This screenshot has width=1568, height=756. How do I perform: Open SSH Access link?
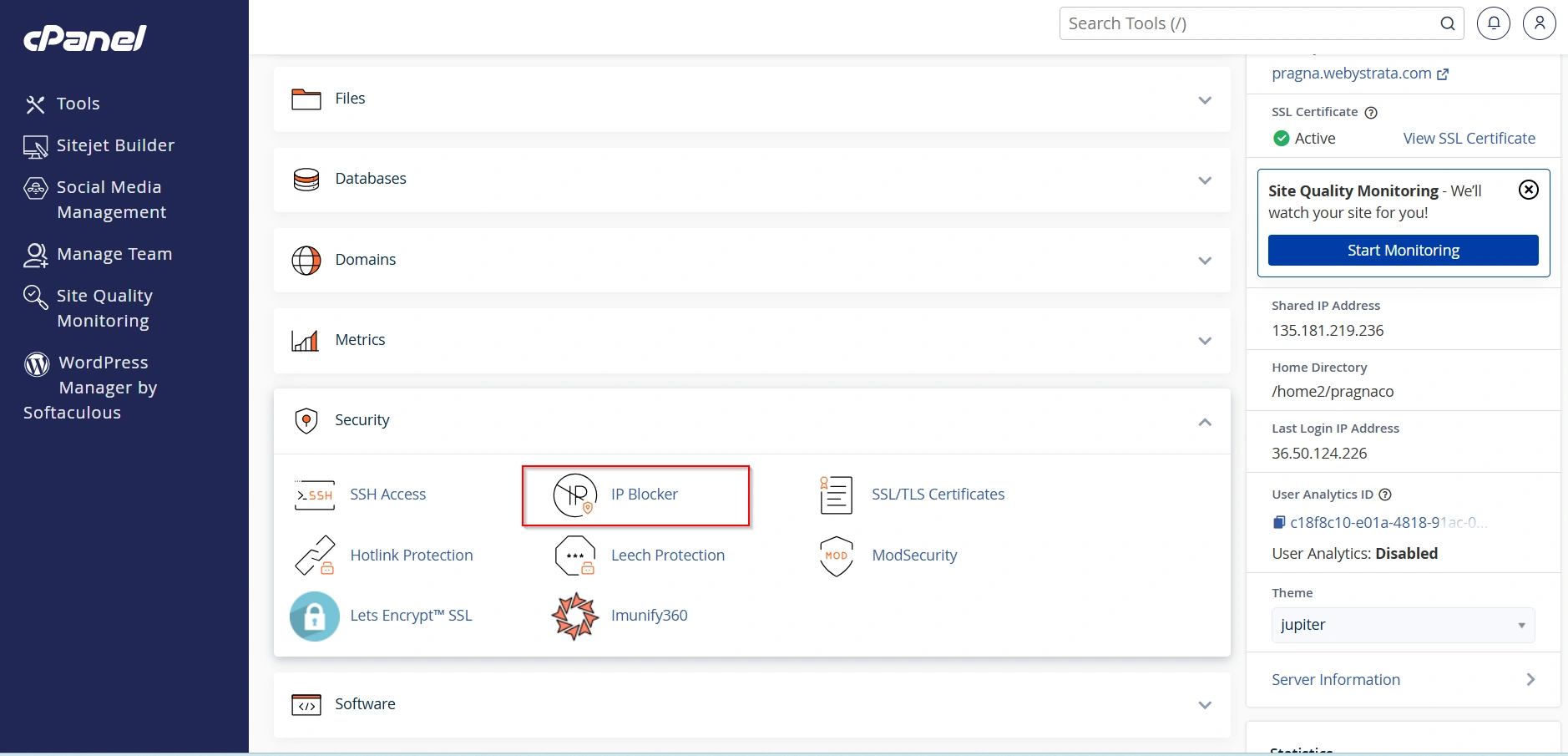pyautogui.click(x=388, y=495)
